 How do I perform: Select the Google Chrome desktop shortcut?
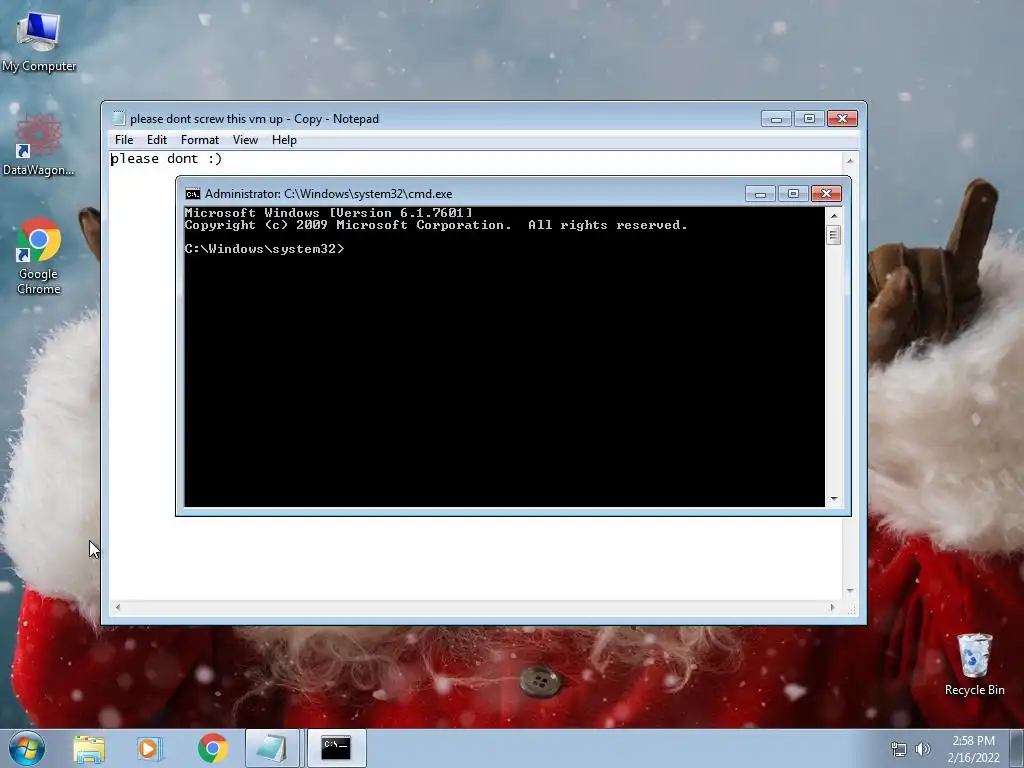(x=39, y=256)
